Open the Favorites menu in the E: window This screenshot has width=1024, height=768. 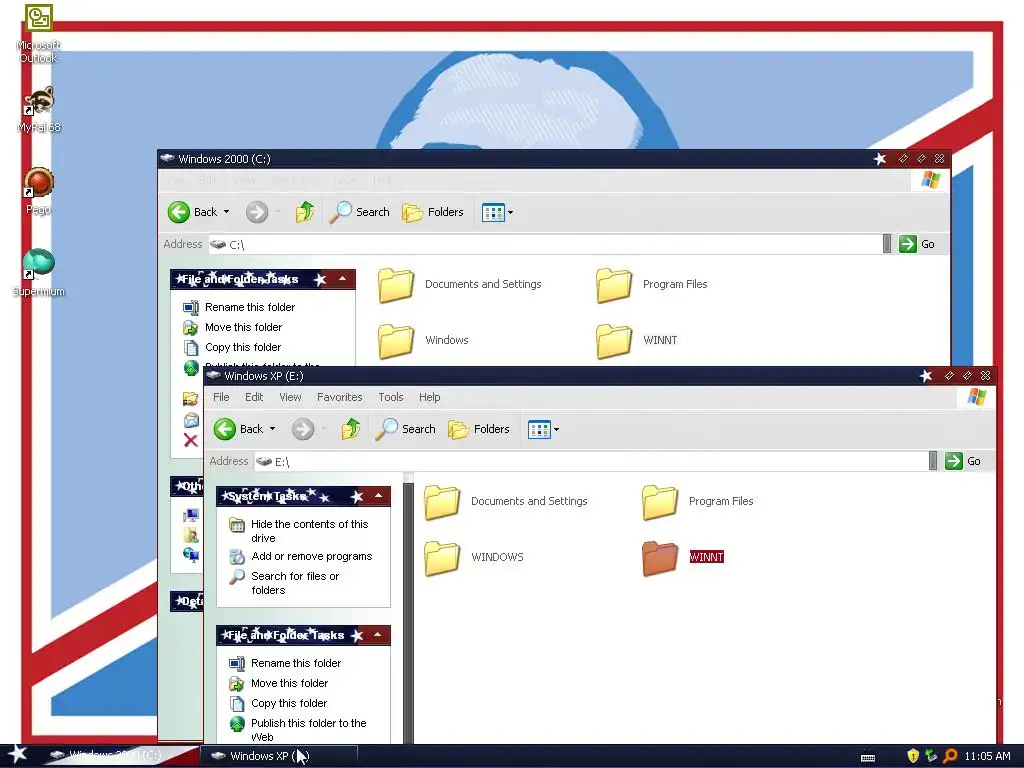340,397
